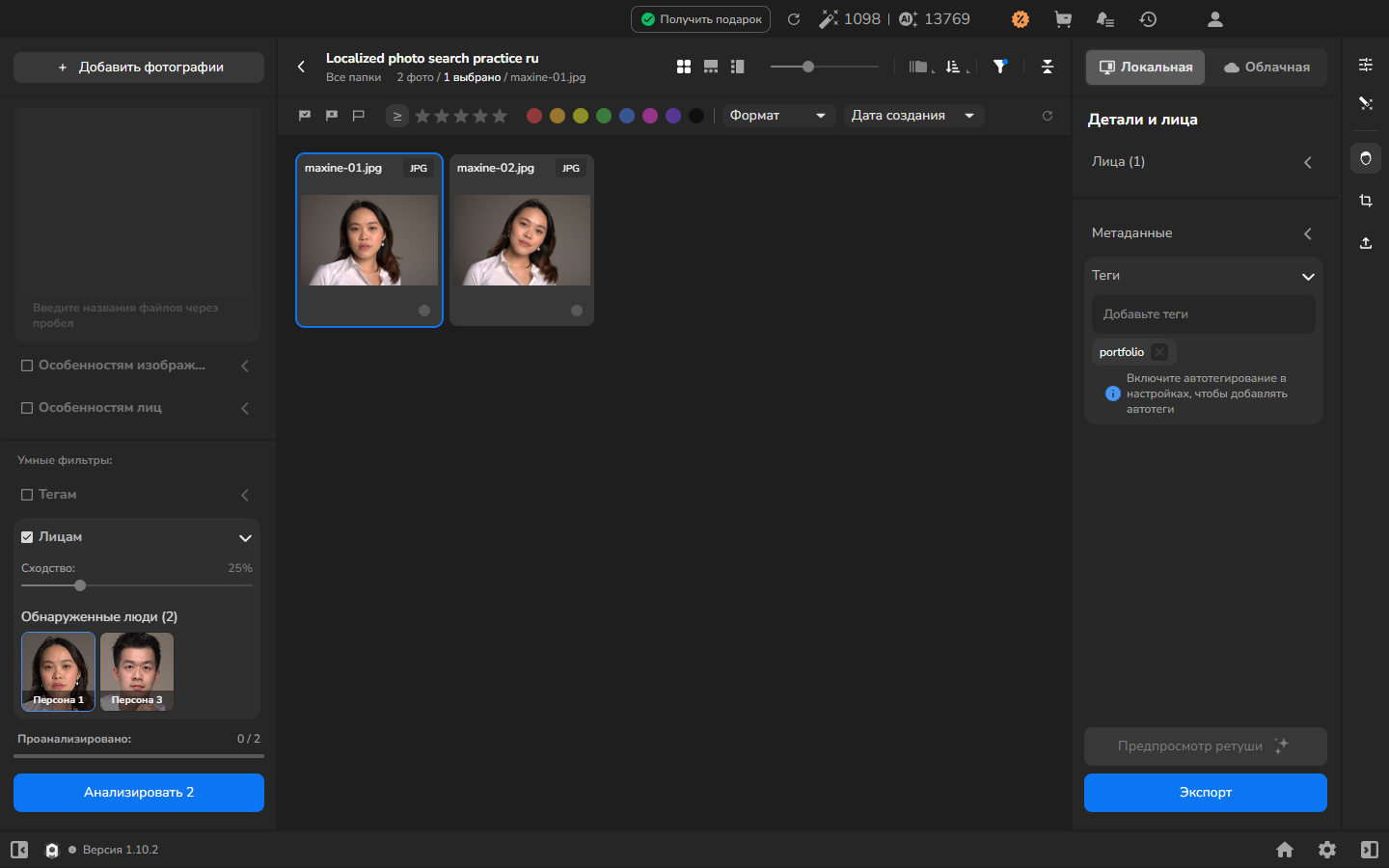Collapse the Теги section chevron
The image size is (1389, 868).
point(1308,277)
